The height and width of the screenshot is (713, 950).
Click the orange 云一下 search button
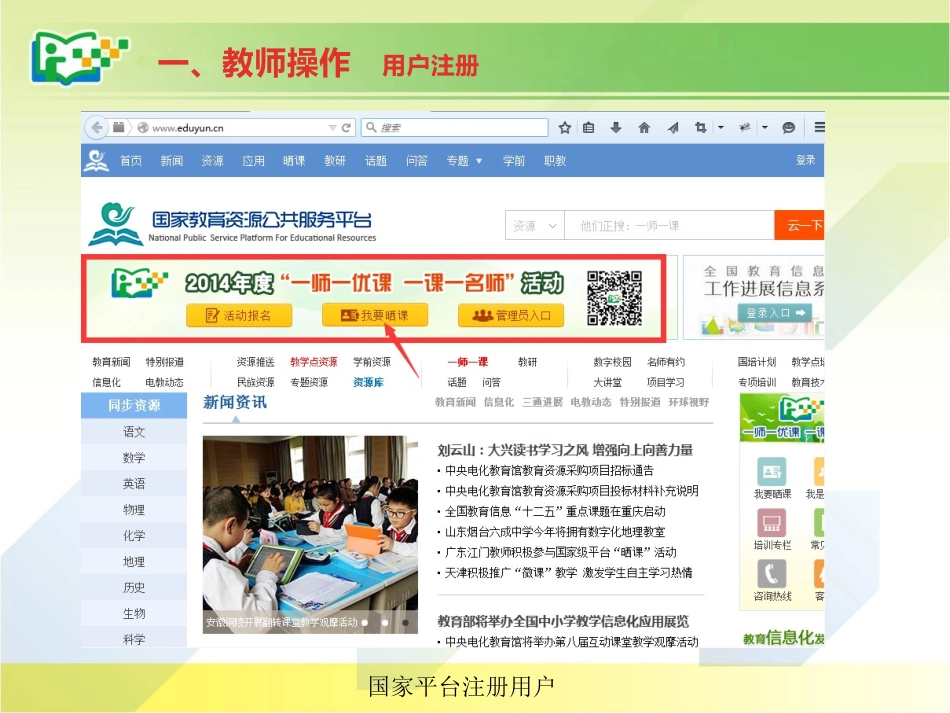tap(800, 225)
